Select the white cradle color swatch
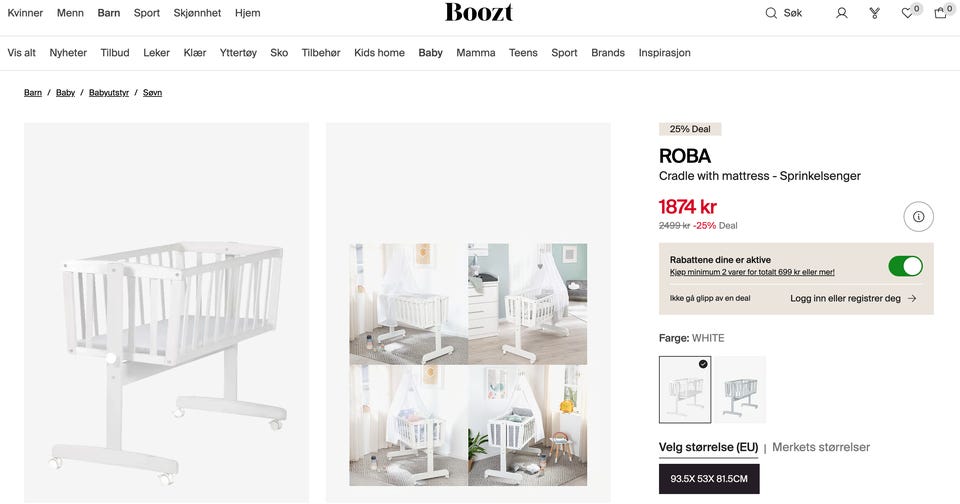Image resolution: width=960 pixels, height=504 pixels. (685, 389)
